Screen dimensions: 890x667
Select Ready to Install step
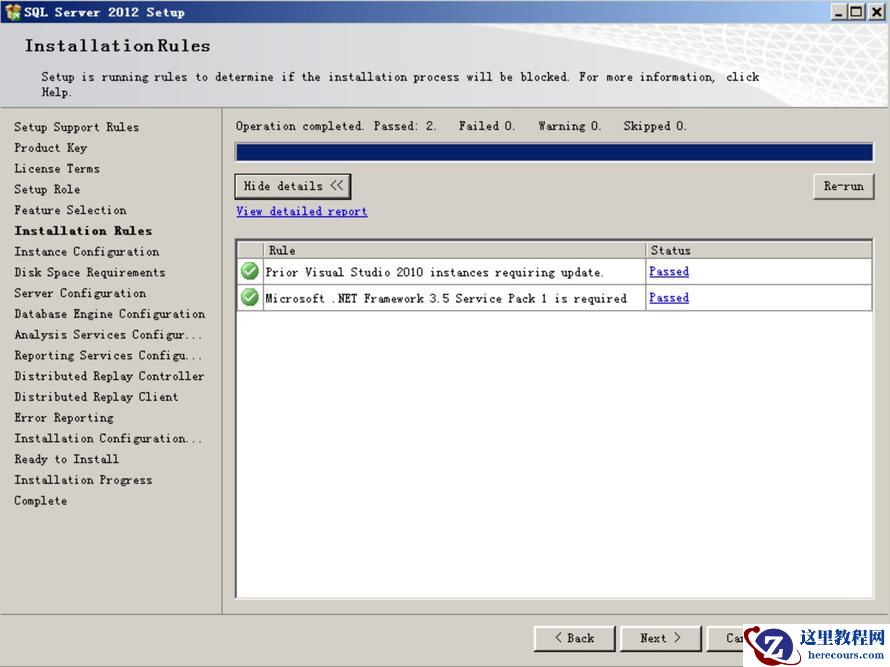point(66,459)
